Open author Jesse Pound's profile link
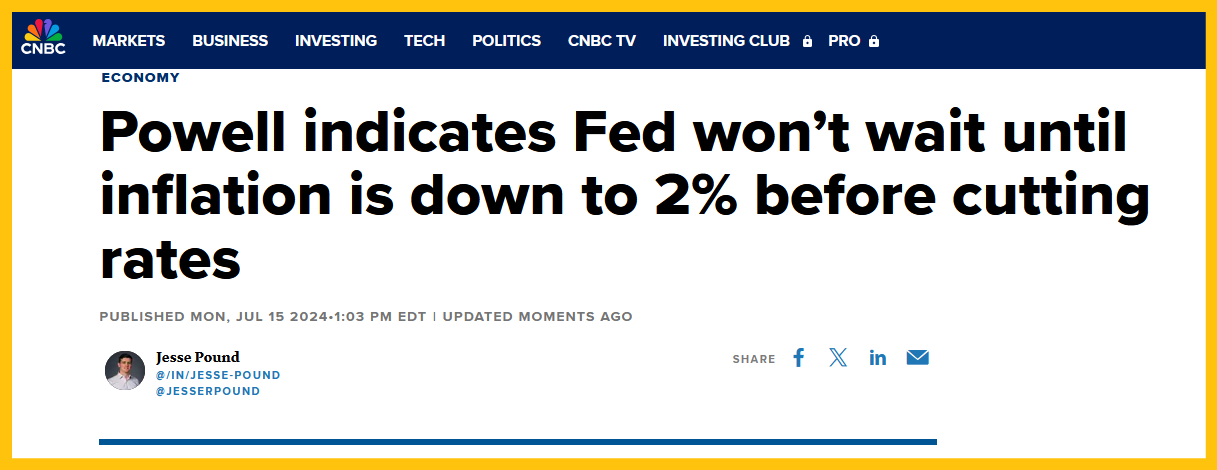1217x470 pixels. pos(198,357)
